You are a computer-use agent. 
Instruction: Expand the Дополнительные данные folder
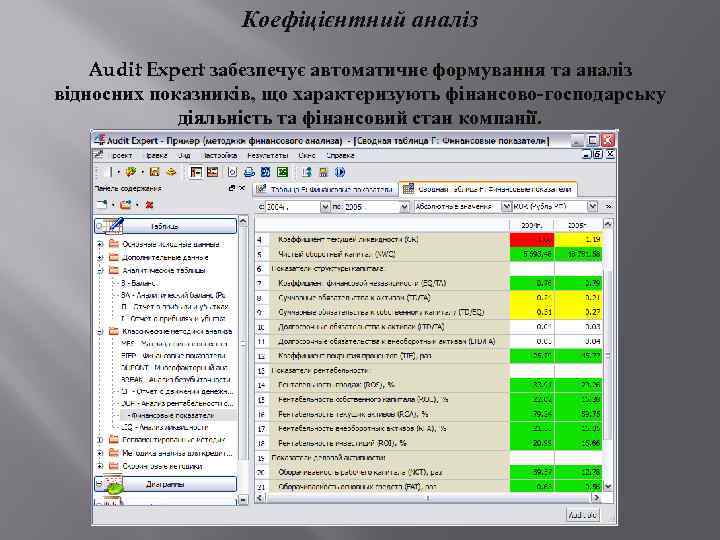click(x=100, y=258)
